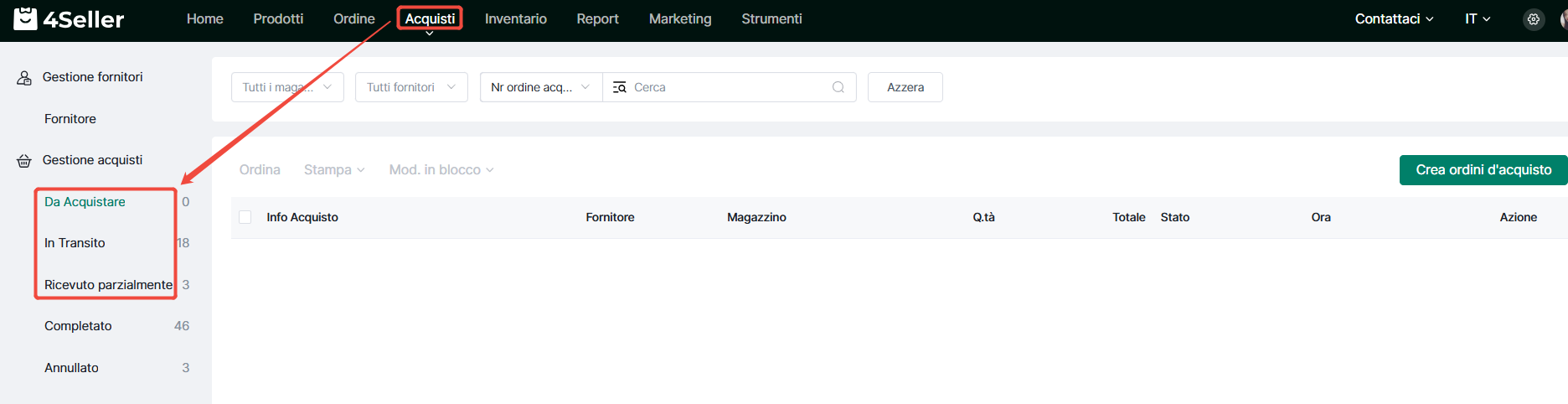Select Fornitore in the sidebar

(x=70, y=119)
